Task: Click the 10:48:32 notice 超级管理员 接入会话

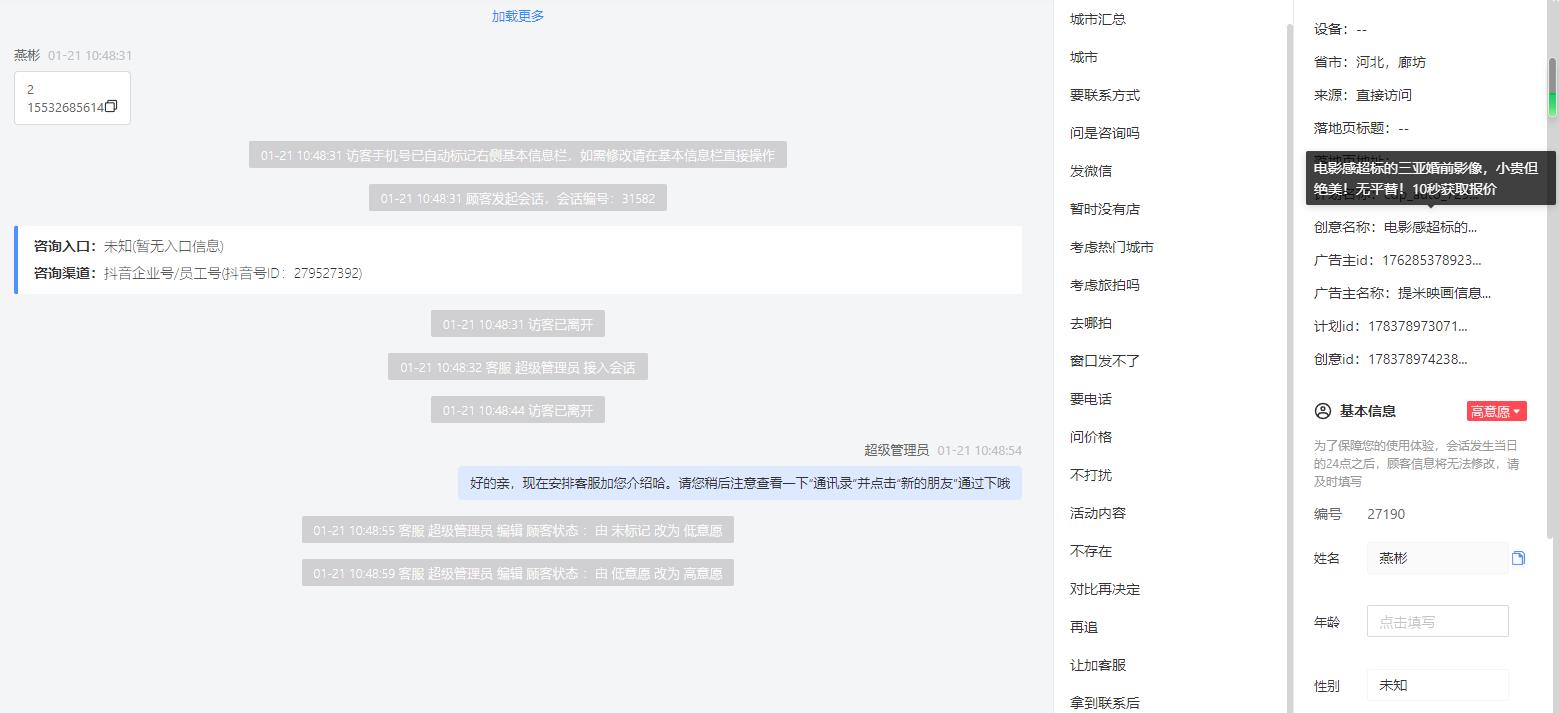Action: (x=518, y=367)
